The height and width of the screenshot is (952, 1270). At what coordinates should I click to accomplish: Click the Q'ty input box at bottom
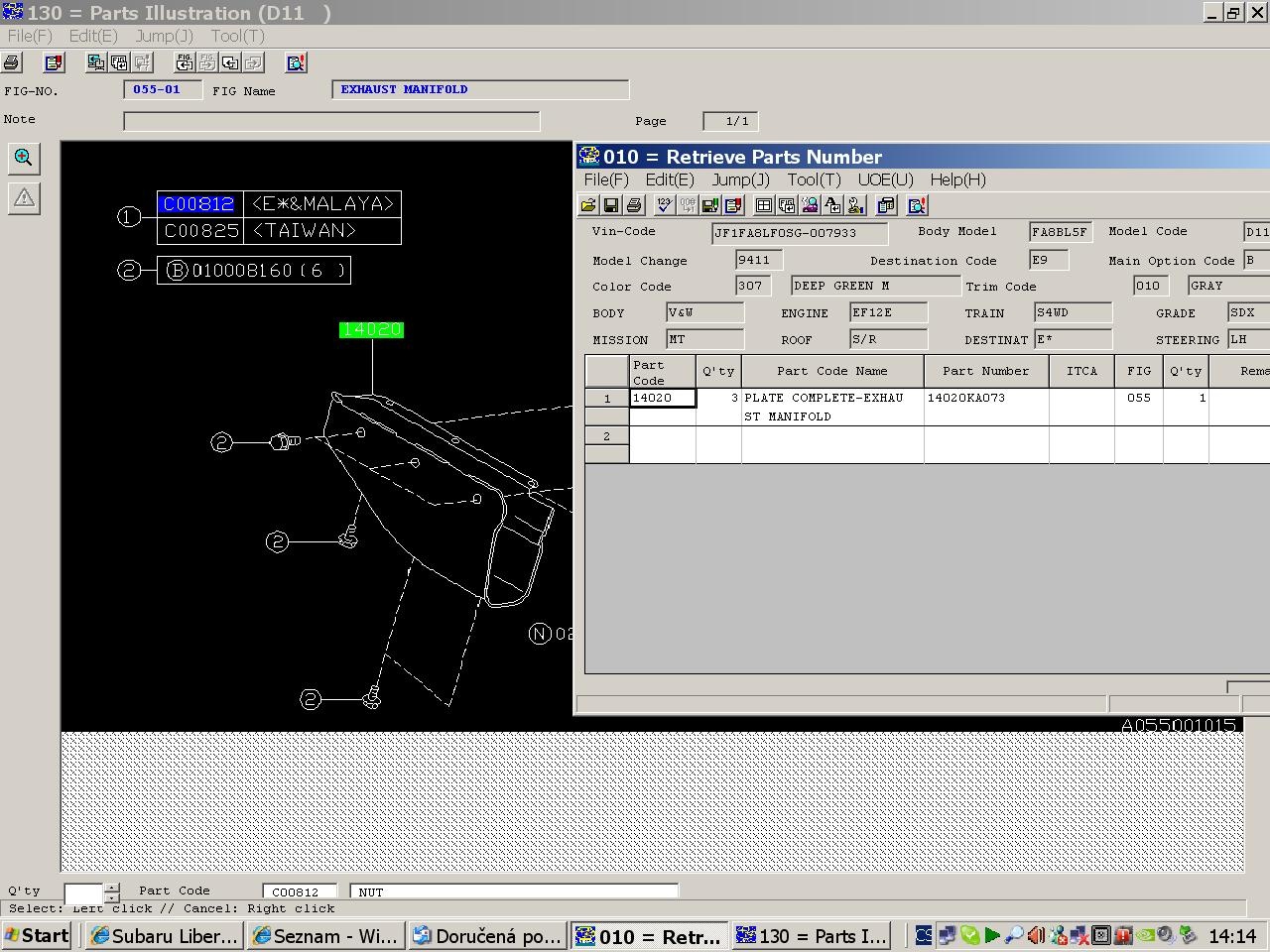84,892
